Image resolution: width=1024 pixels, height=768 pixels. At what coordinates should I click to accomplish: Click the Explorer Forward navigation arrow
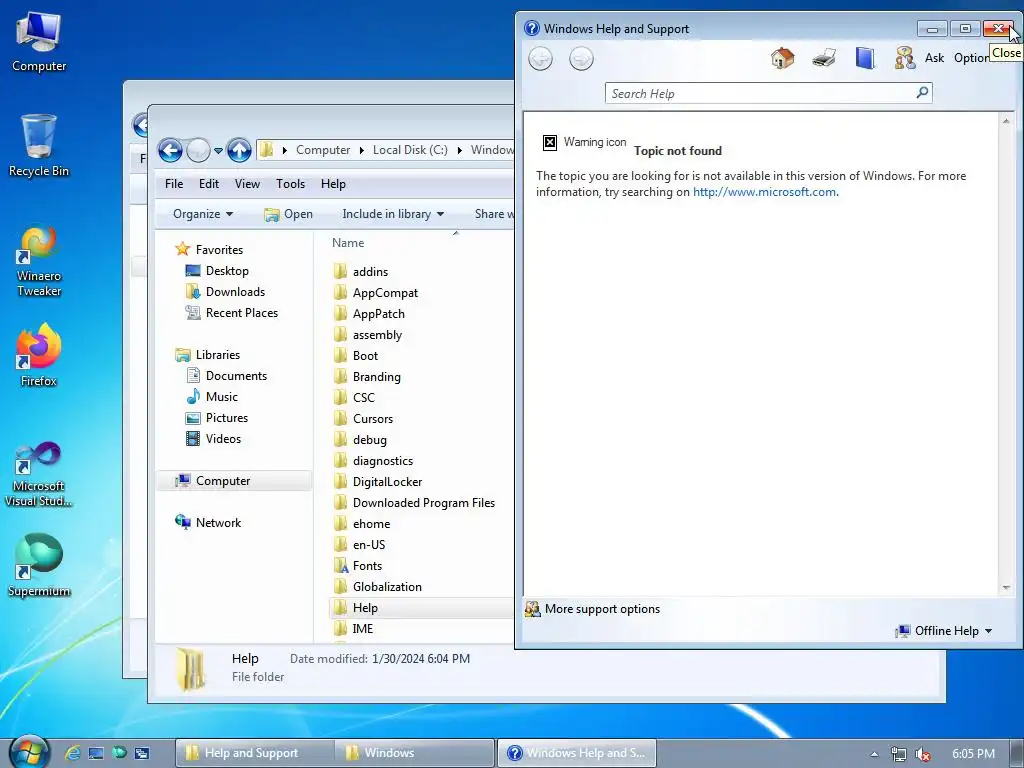coord(199,150)
